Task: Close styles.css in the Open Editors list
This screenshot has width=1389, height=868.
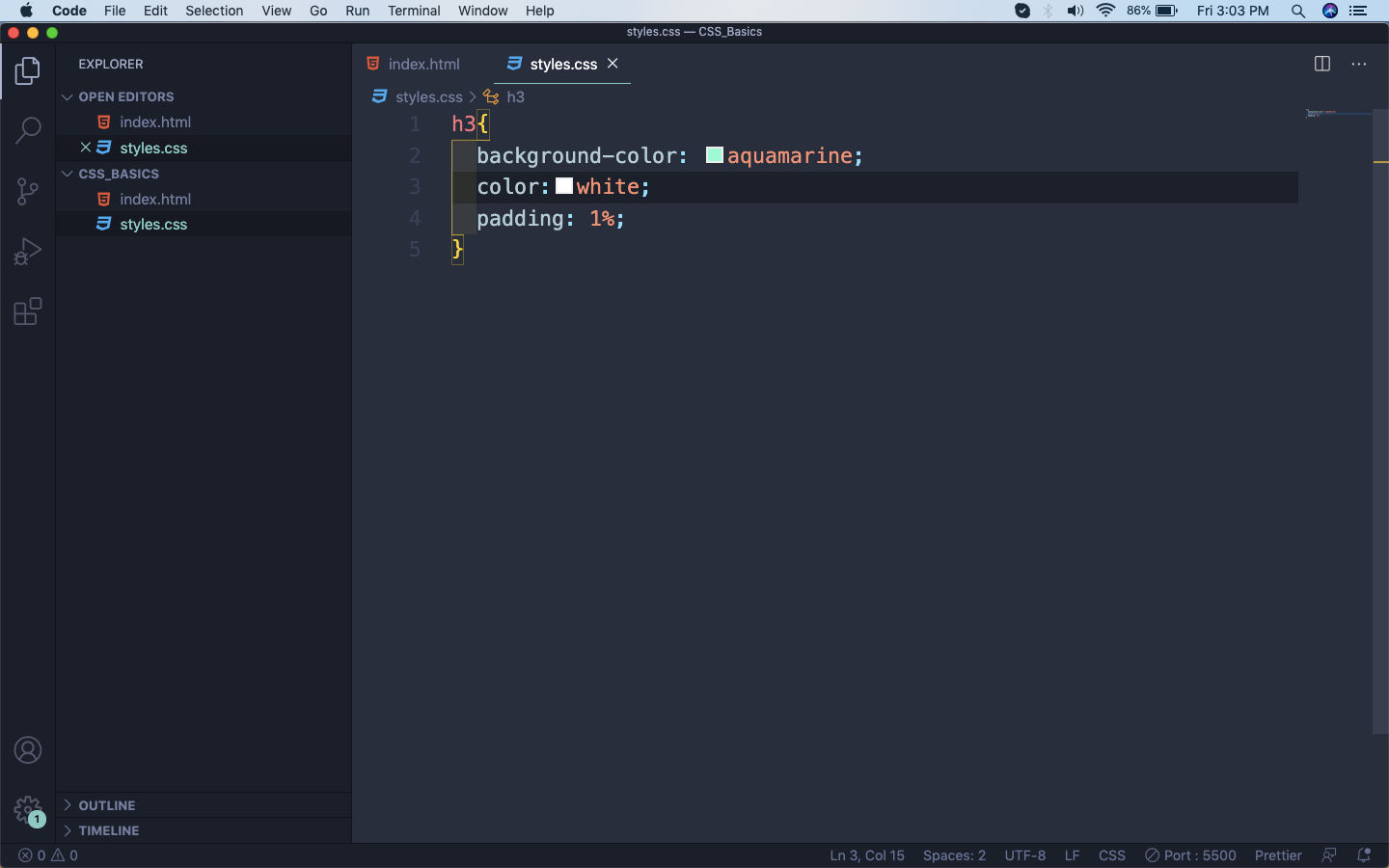Action: click(86, 148)
